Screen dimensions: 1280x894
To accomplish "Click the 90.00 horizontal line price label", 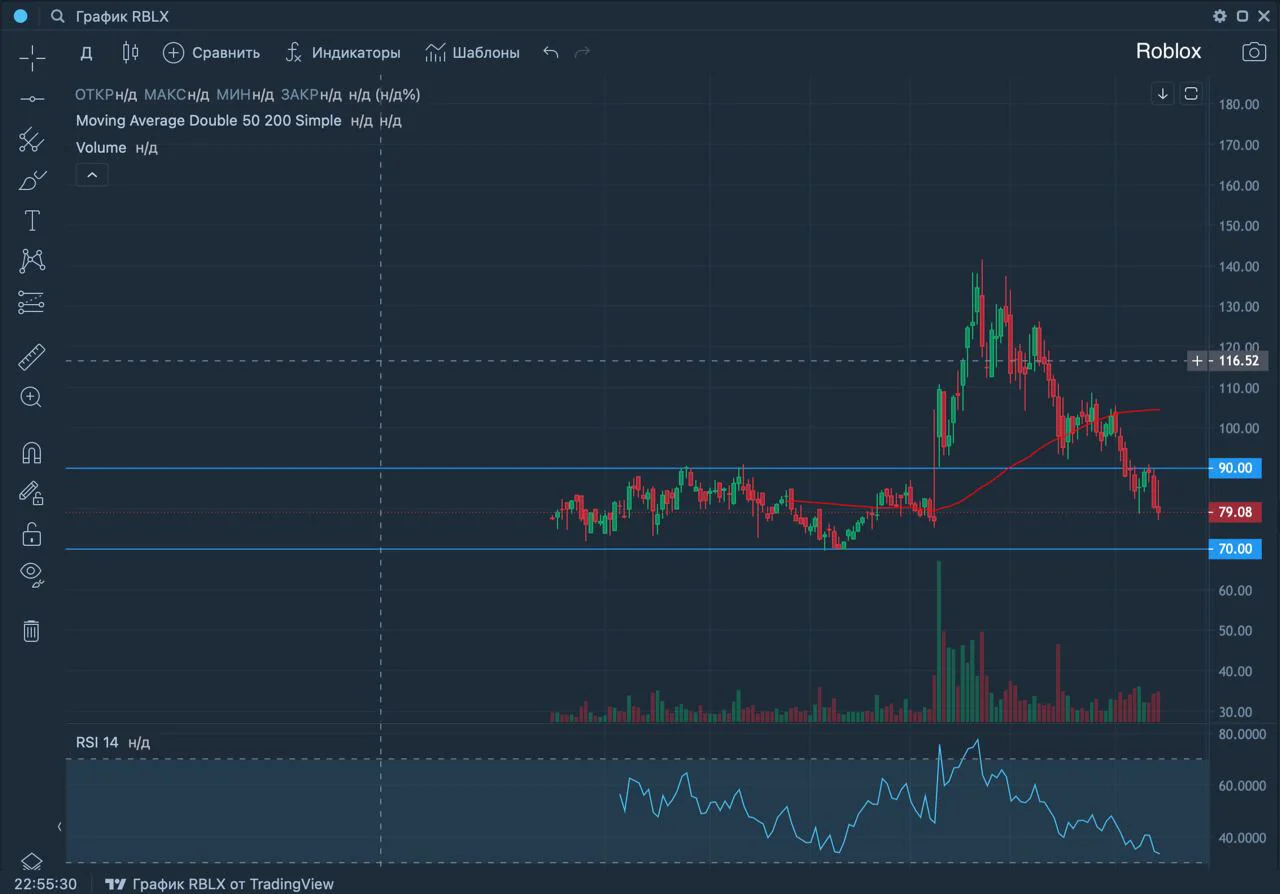I will (x=1235, y=468).
